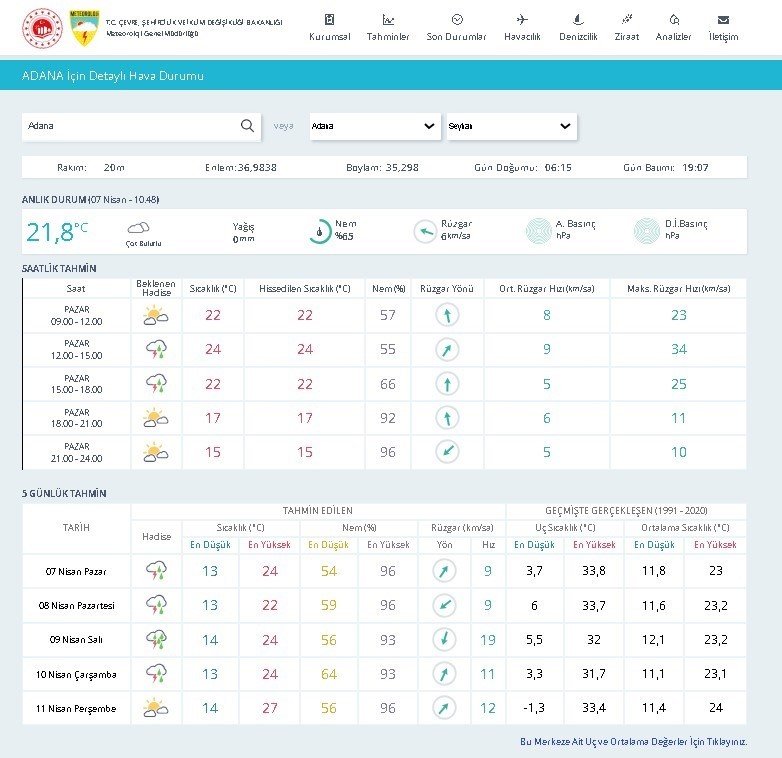The height and width of the screenshot is (758, 782).
Task: Open the Denizcilik ship icon
Action: click(x=578, y=20)
